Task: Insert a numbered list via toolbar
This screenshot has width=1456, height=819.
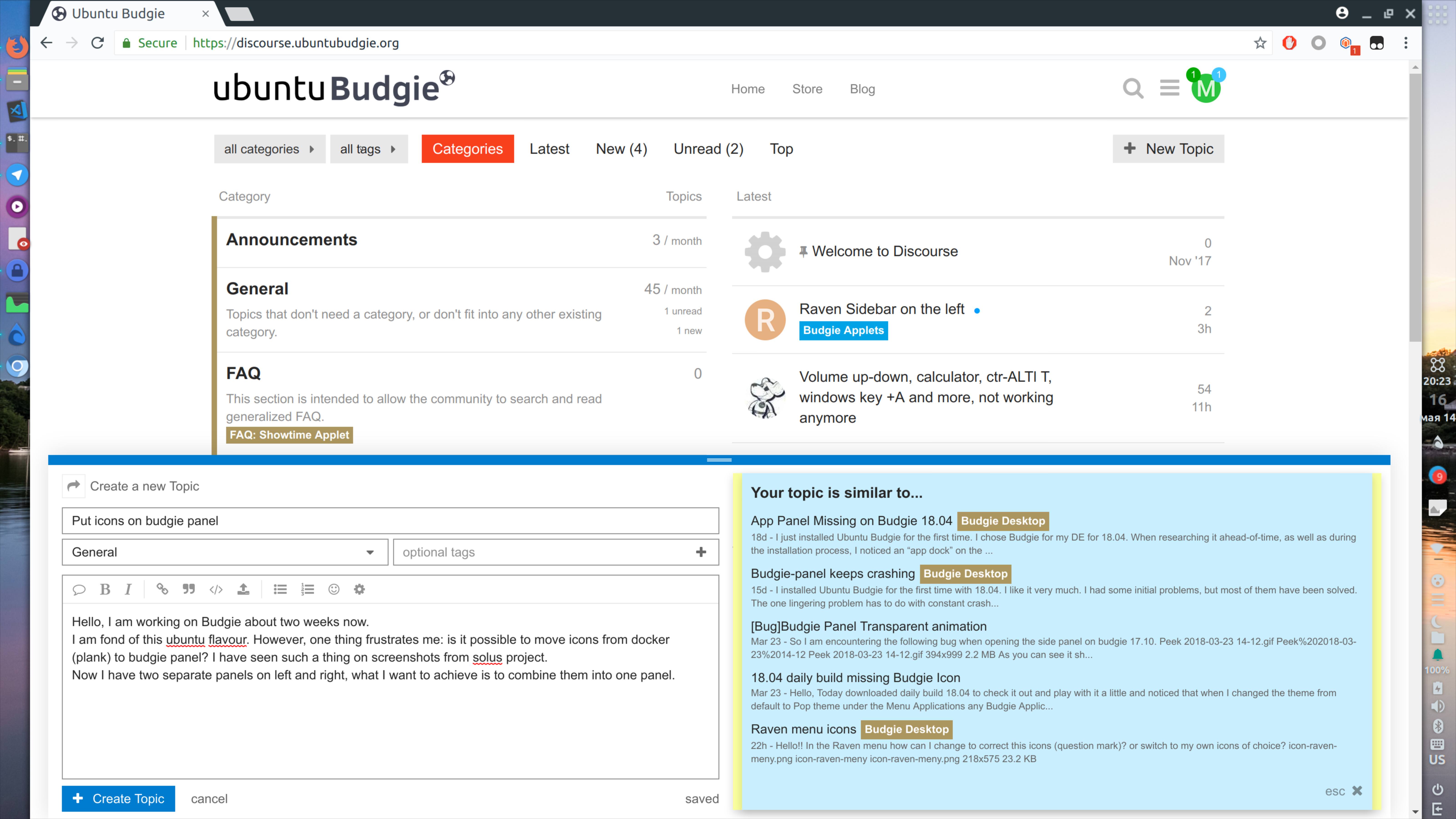Action: (x=308, y=589)
